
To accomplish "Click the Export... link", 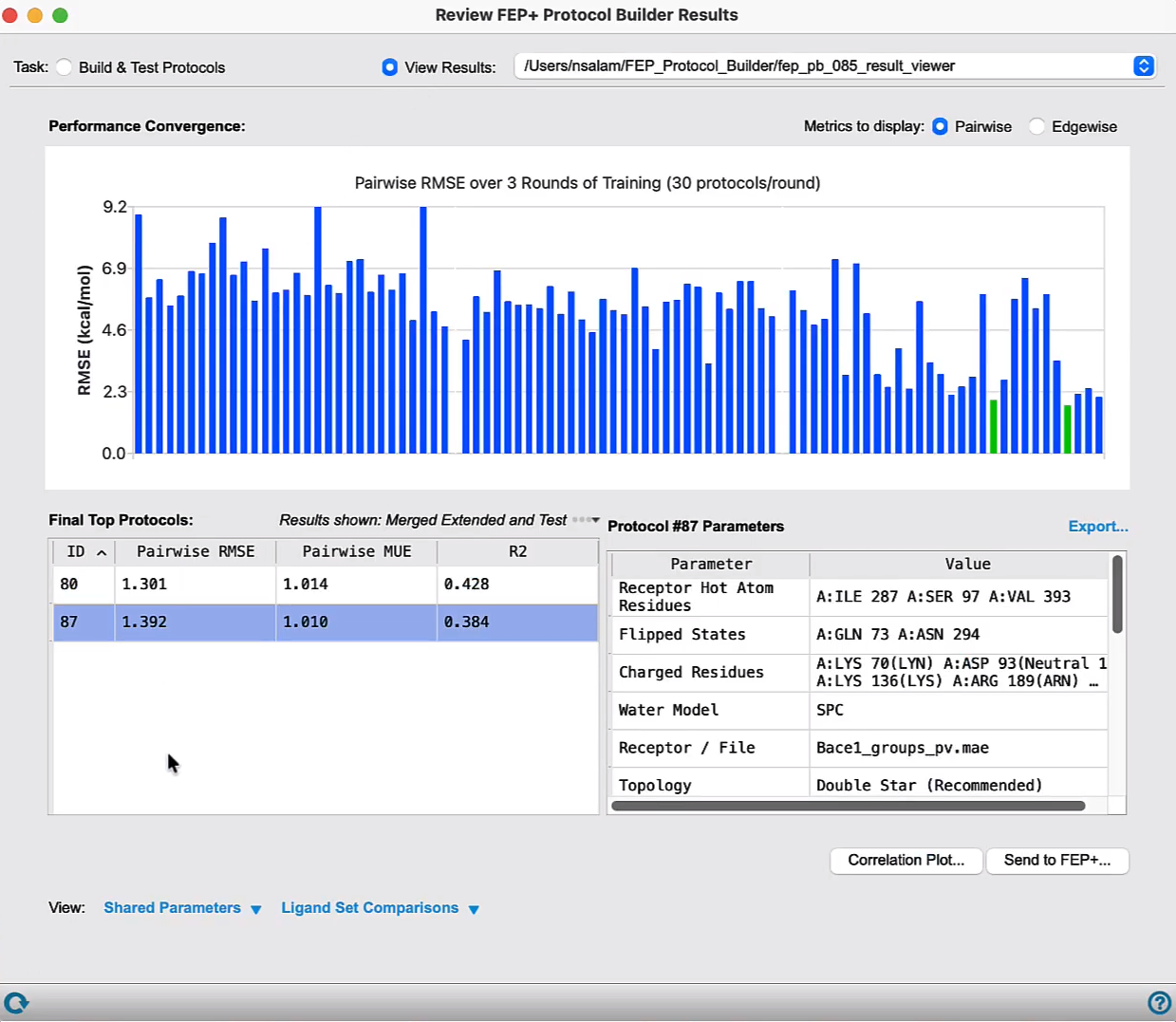I will 1098,527.
